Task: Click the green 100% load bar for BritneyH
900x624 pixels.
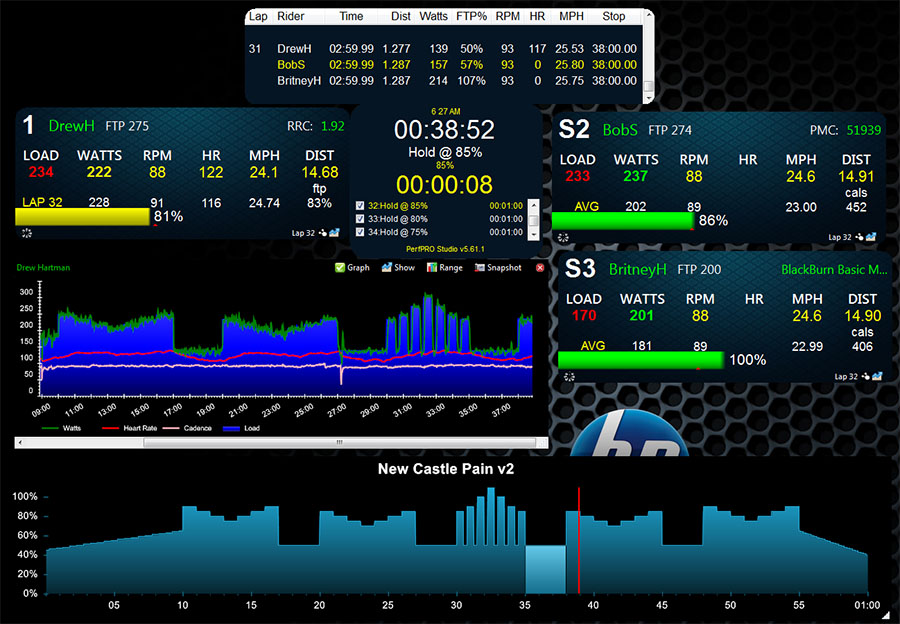Action: [x=641, y=360]
